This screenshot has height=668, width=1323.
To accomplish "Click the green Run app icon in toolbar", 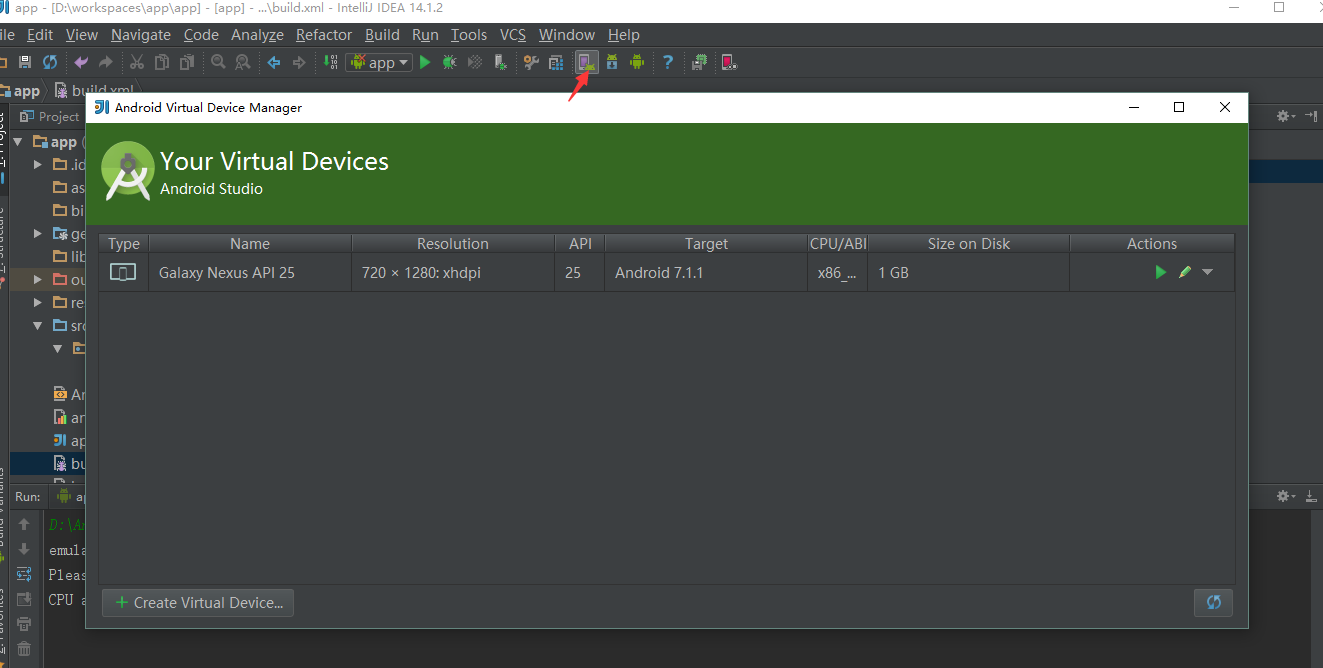I will coord(425,62).
